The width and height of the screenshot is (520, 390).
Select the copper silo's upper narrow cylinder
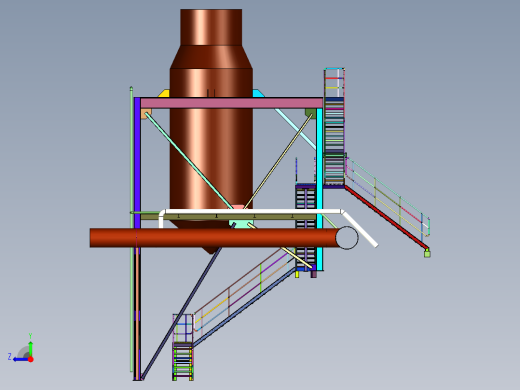pyautogui.click(x=211, y=27)
